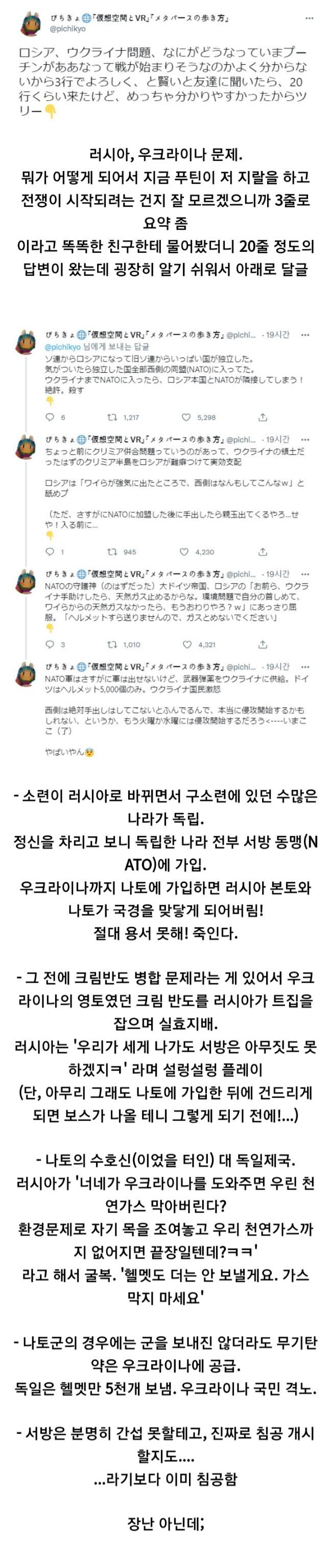Open the more menu on the 945-retweet tweet
Viewport: 331px width, 1568px height.
pyautogui.click(x=305, y=439)
